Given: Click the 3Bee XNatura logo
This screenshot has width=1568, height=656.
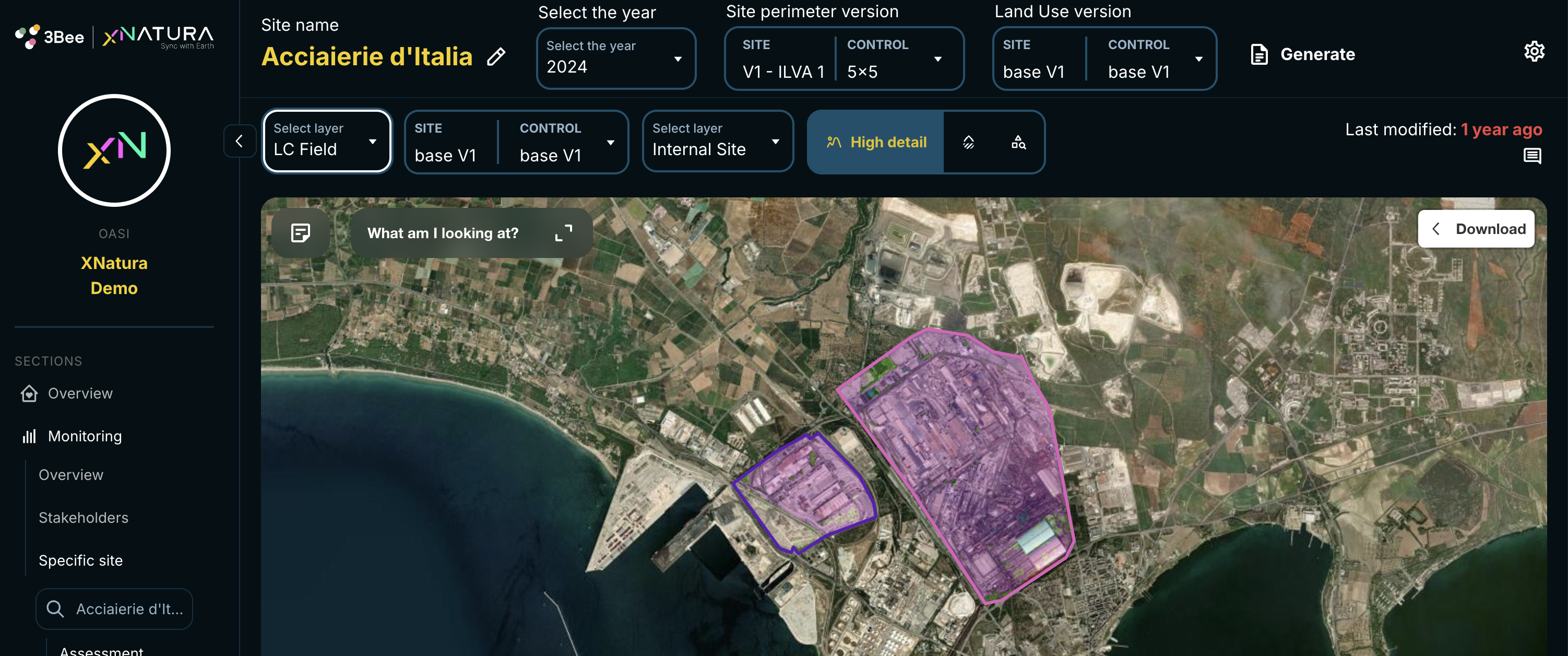Looking at the screenshot, I should [114, 37].
